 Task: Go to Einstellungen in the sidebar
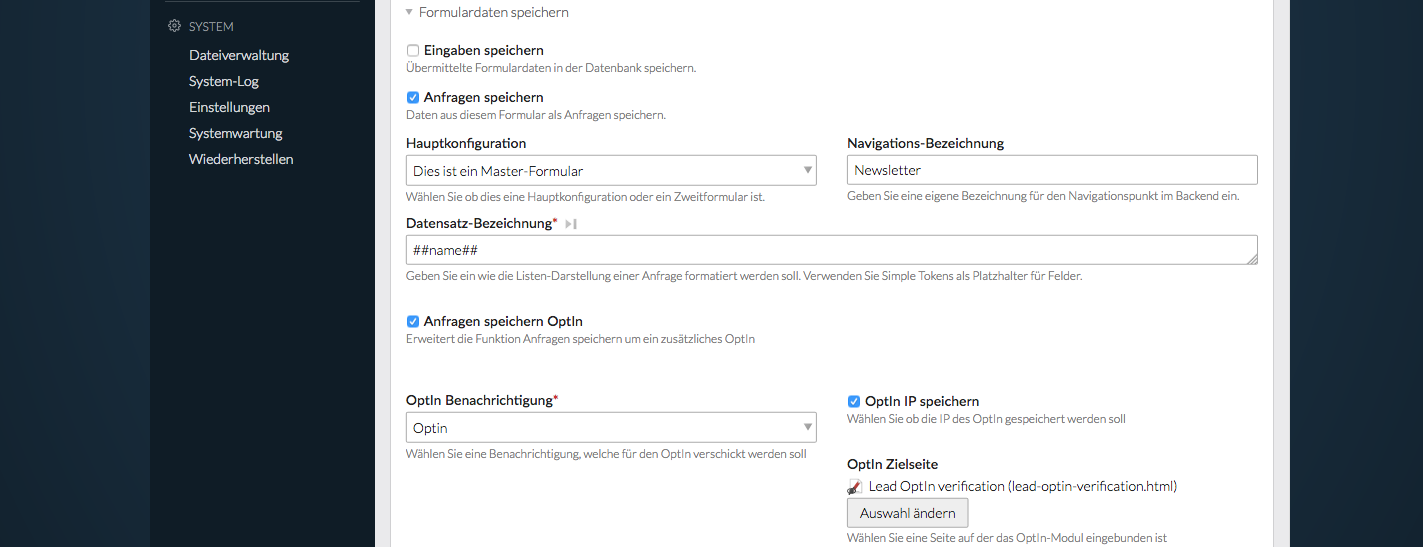(229, 107)
